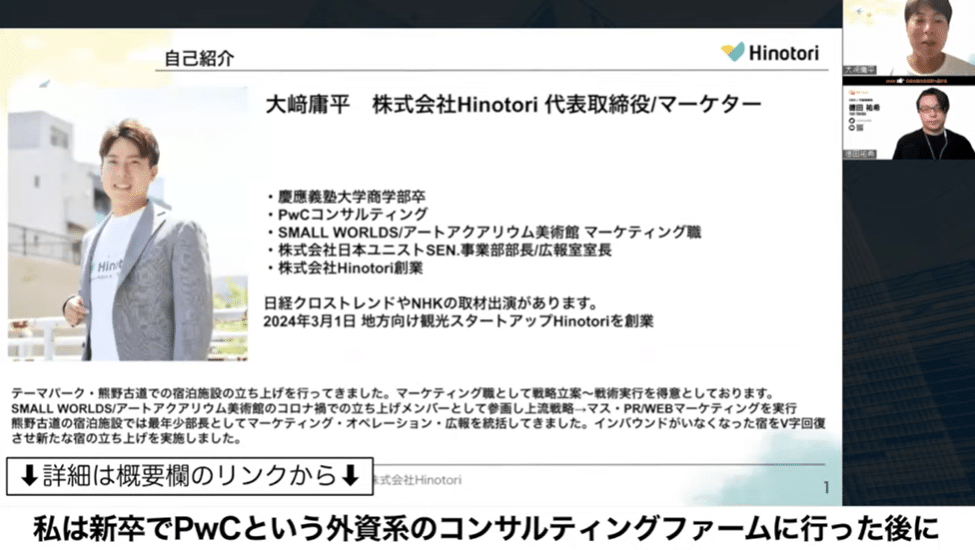Select the webcam tile of the man in white T-shirt
Viewport: 975px width, 550px height.
908,37
